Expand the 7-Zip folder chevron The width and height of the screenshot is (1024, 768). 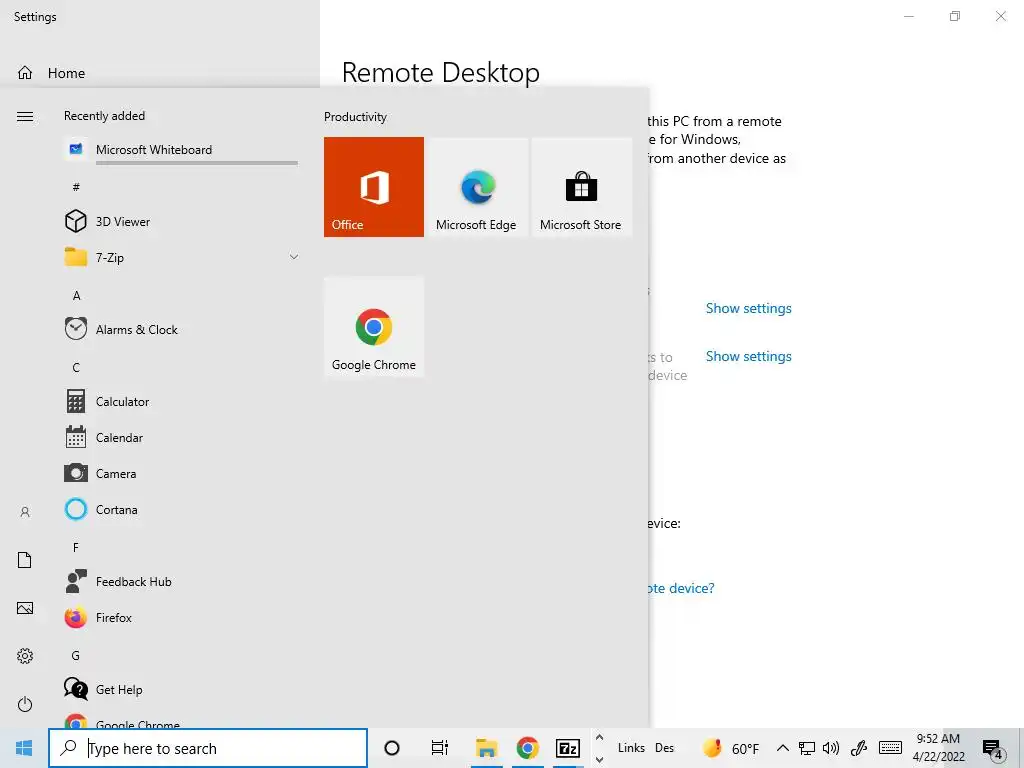coord(294,257)
